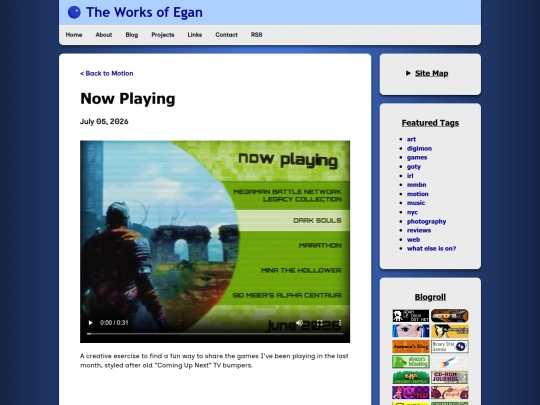Image resolution: width=540 pixels, height=405 pixels.
Task: Click the 'July 05, 2026' post date
Action: click(x=104, y=122)
